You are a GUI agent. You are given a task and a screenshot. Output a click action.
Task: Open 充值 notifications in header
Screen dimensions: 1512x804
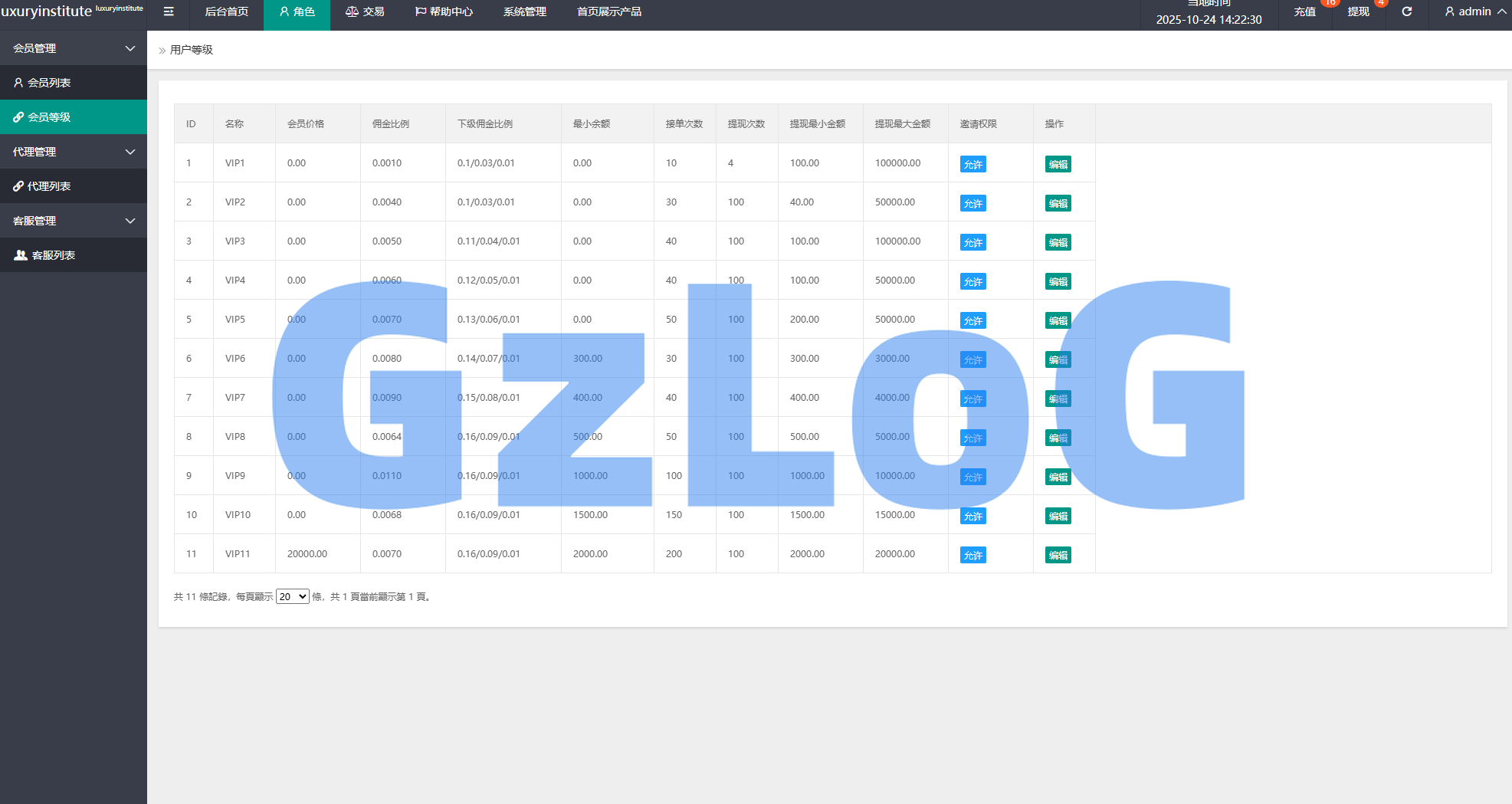[1304, 11]
